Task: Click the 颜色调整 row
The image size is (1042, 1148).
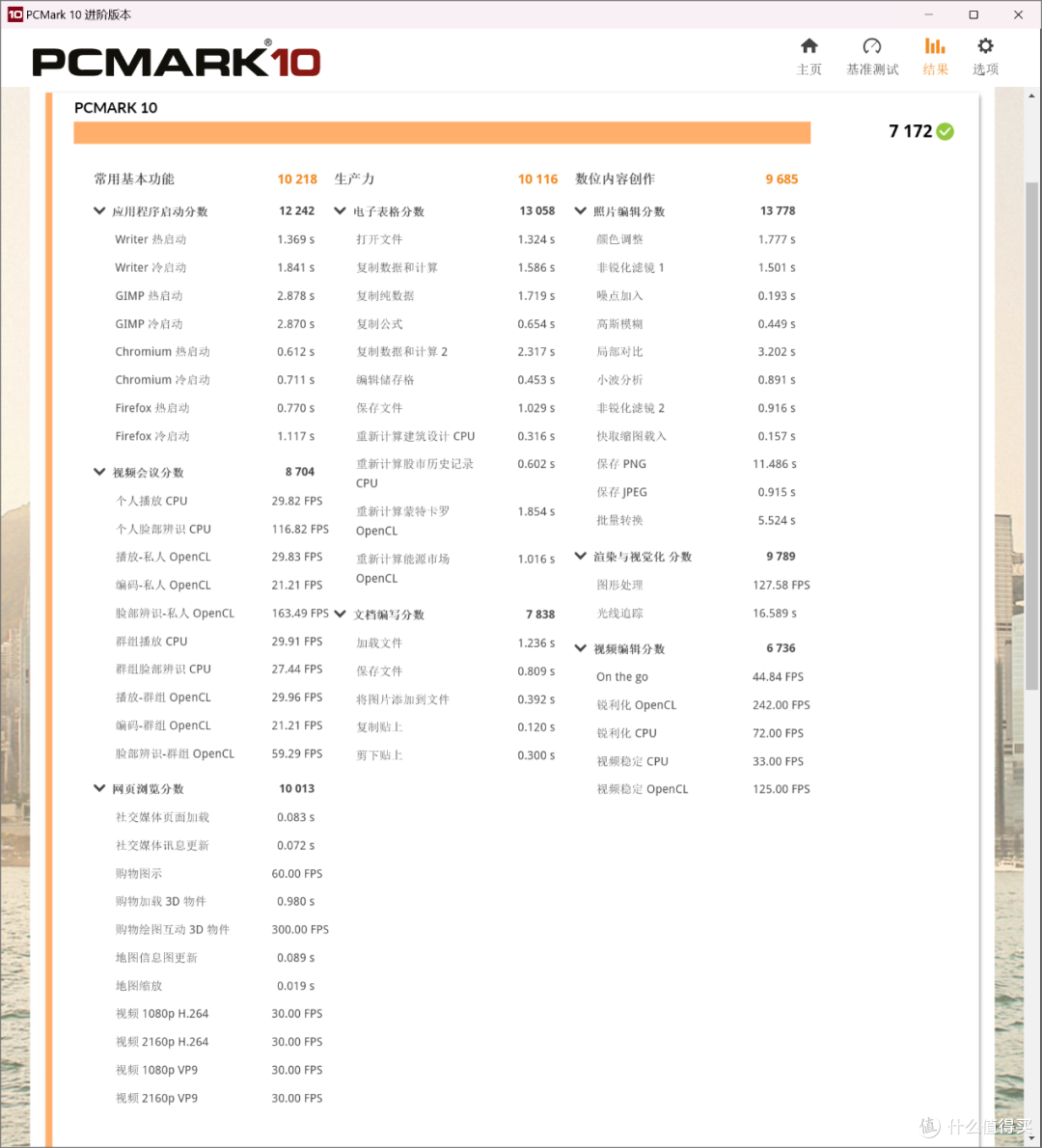Action: tap(696, 239)
